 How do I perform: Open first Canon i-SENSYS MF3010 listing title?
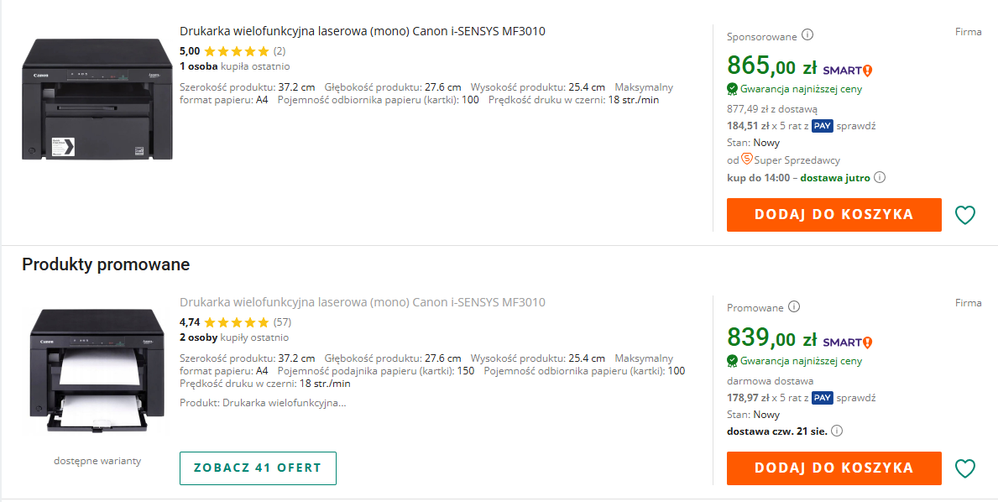tap(362, 31)
